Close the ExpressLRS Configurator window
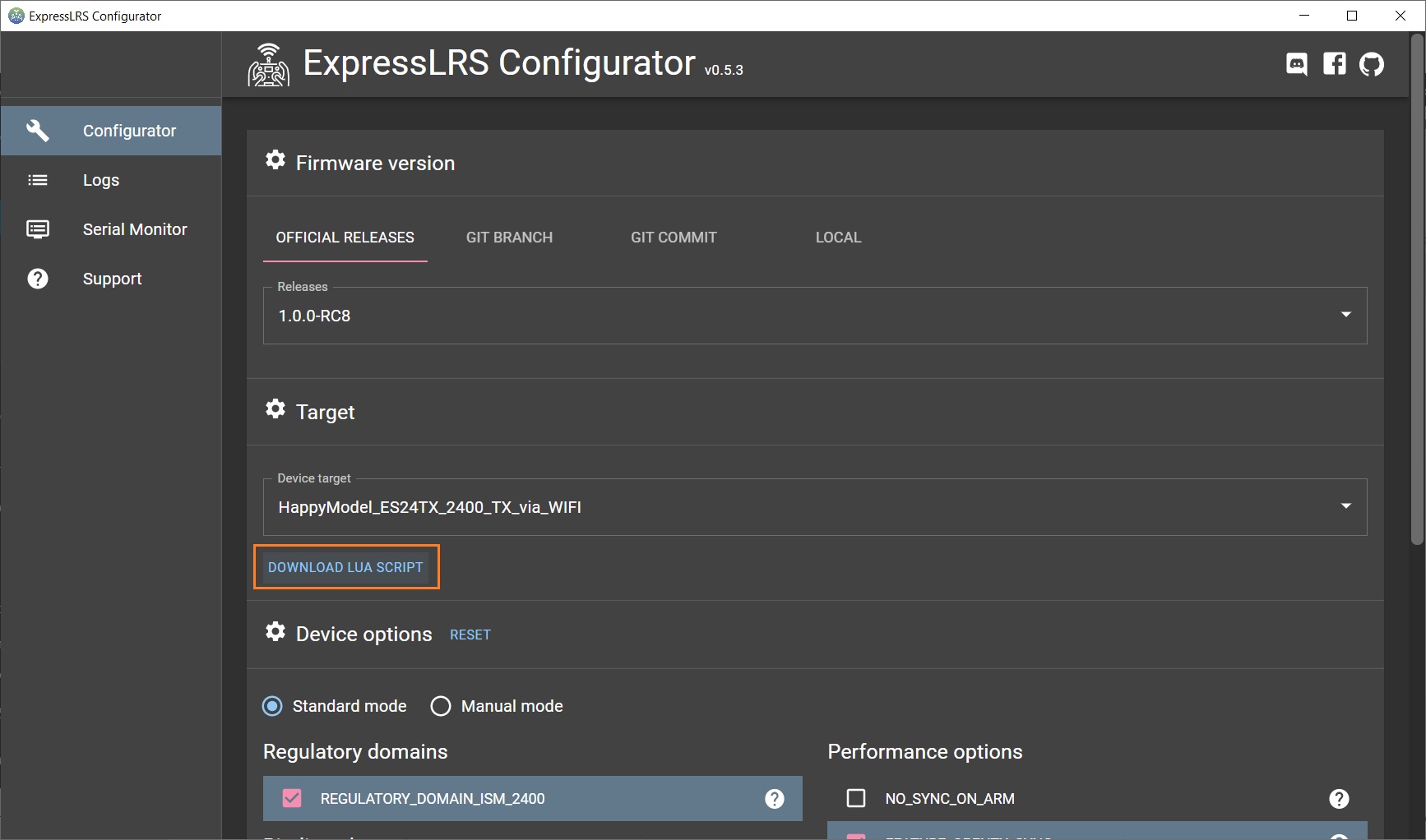 1401,16
